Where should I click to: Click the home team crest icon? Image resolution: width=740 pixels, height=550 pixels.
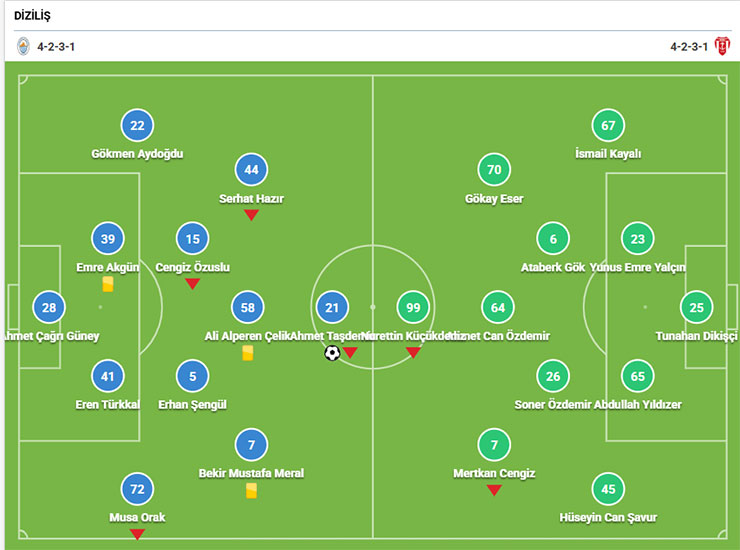coord(23,46)
